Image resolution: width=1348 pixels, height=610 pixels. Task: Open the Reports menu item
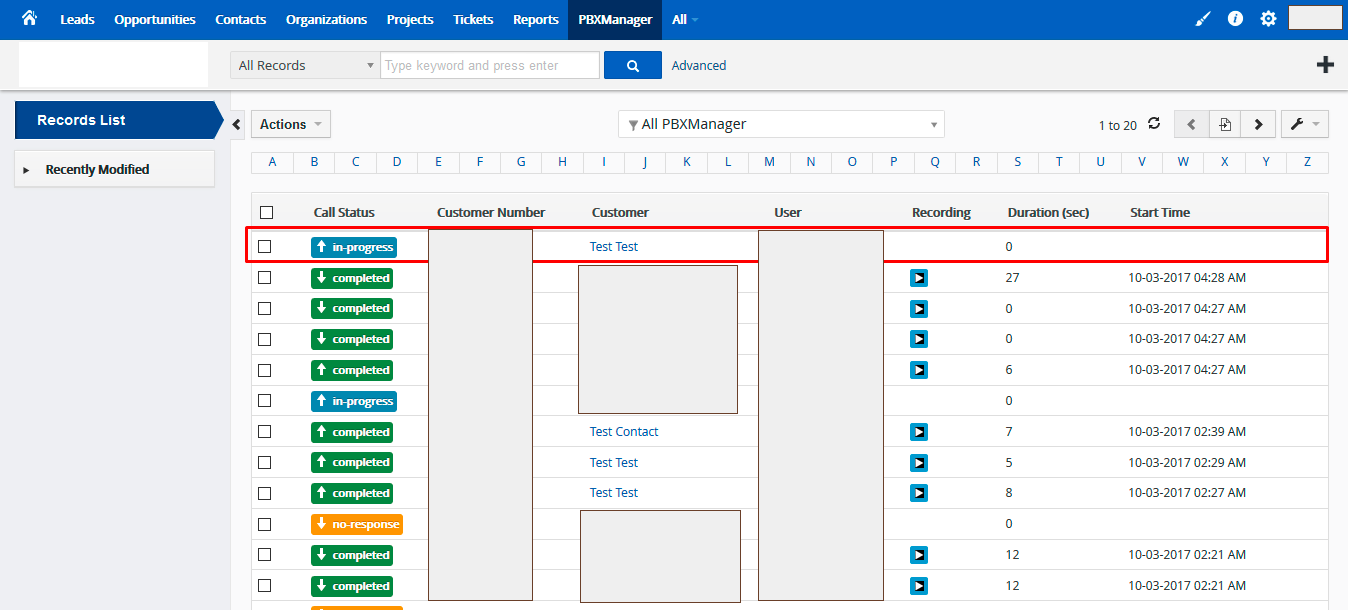pos(535,19)
